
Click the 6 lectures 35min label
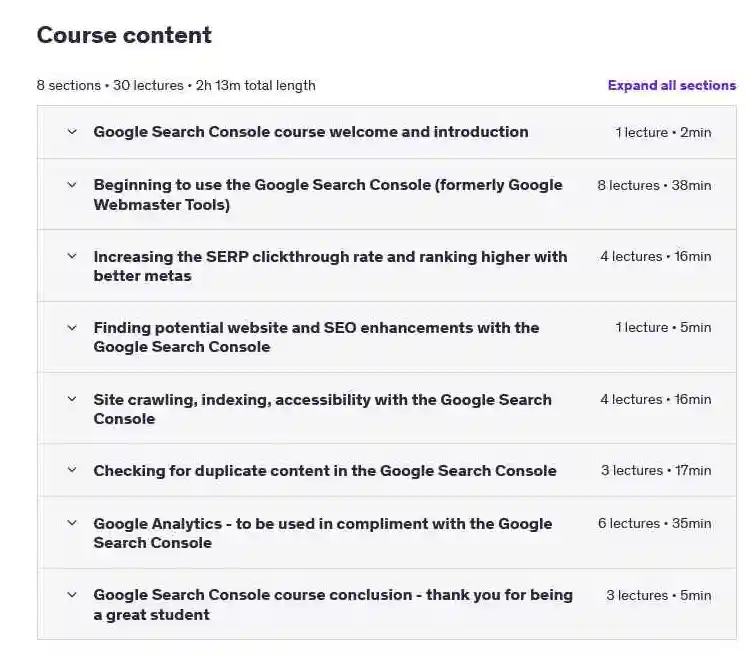654,524
